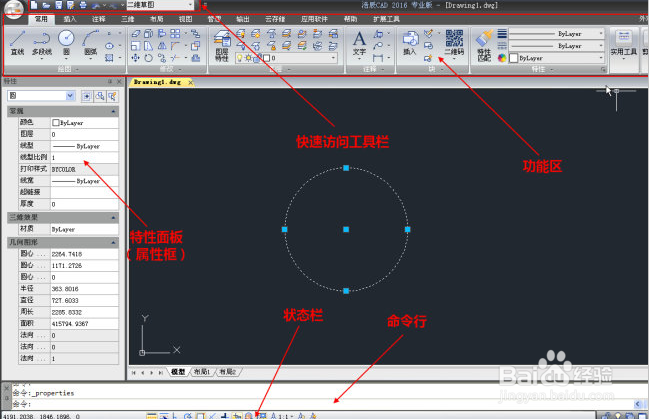Click the 线型比例 value field

[84, 157]
